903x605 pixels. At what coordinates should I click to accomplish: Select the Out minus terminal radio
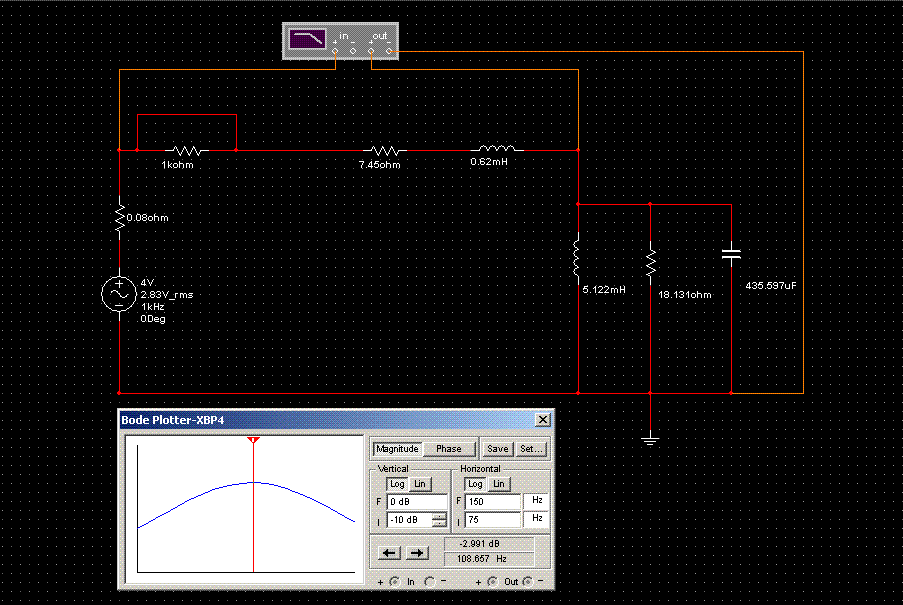(x=528, y=582)
